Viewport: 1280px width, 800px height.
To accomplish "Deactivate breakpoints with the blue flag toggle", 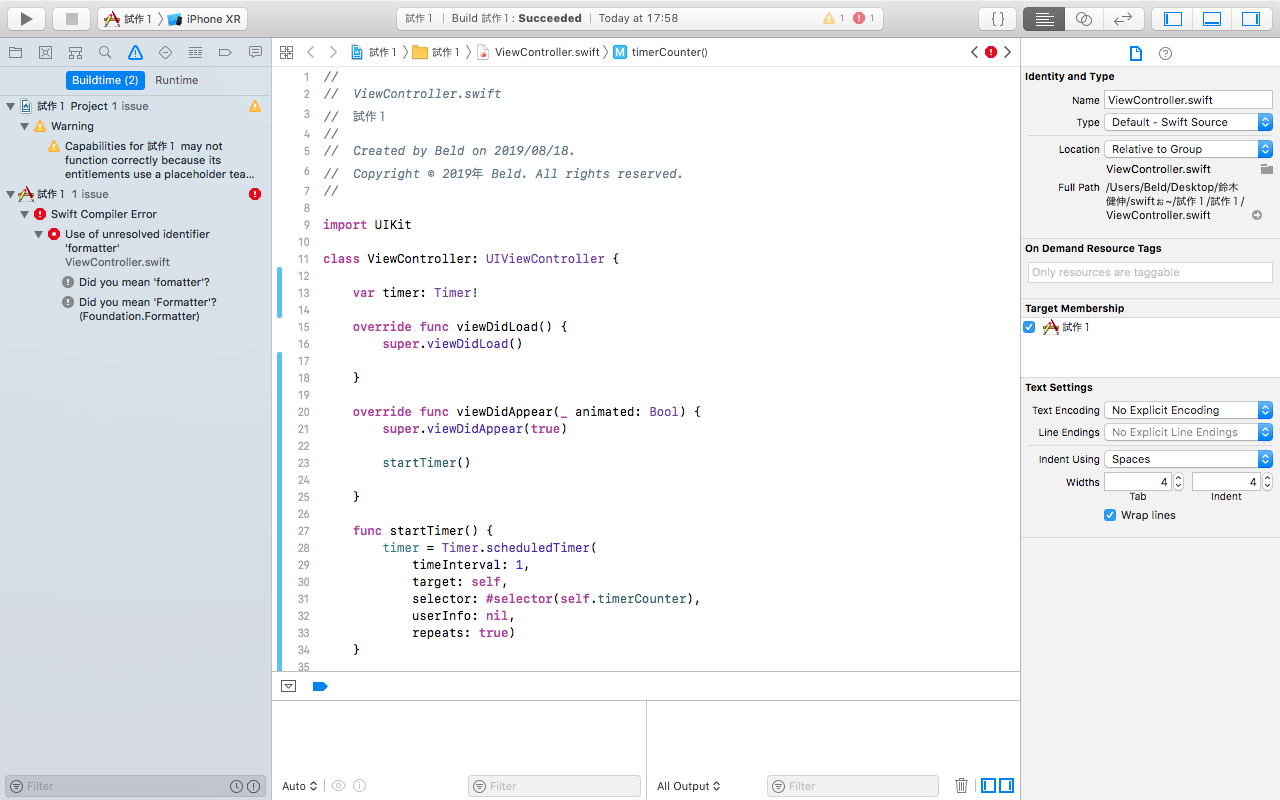I will tap(318, 686).
